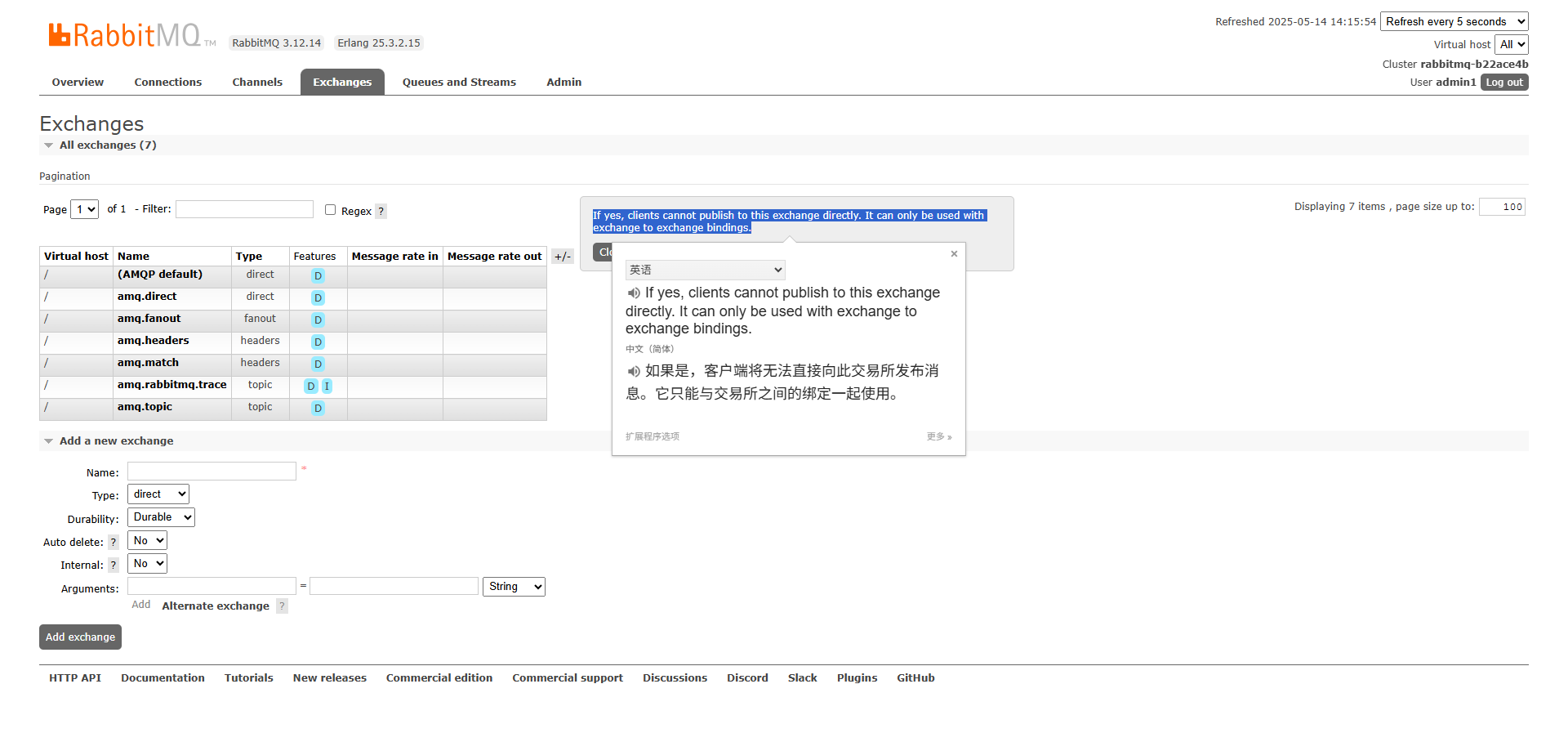Image resolution: width=1568 pixels, height=751 pixels.
Task: Click the exchange Name input field
Action: [212, 472]
